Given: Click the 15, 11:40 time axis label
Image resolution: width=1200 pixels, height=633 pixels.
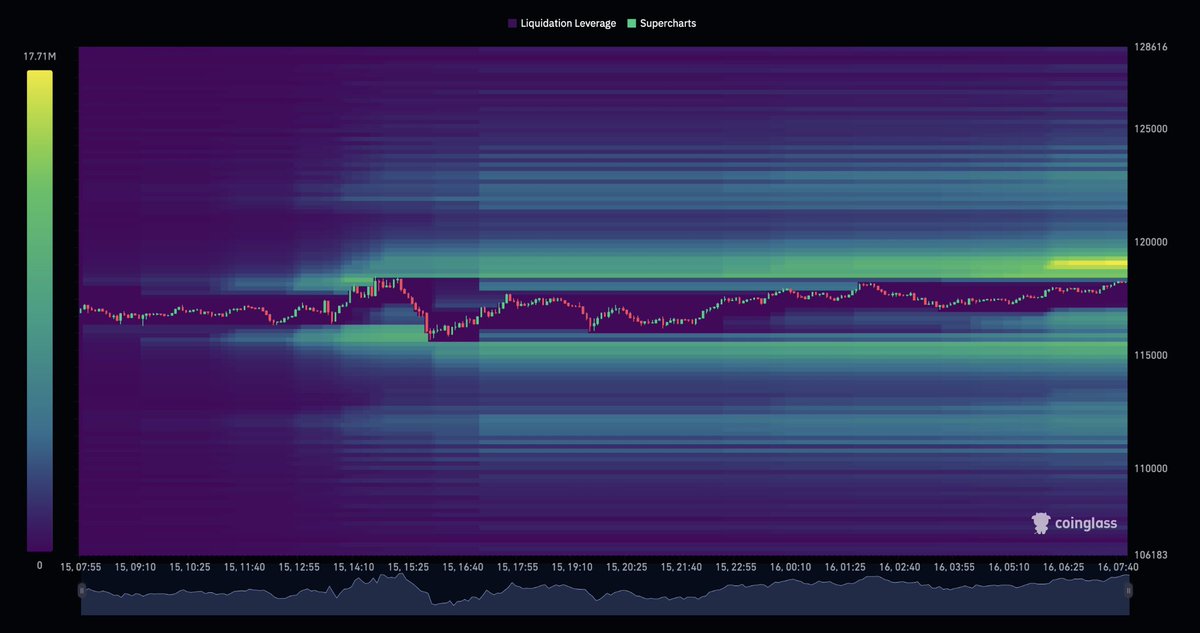Looking at the screenshot, I should (x=245, y=567).
